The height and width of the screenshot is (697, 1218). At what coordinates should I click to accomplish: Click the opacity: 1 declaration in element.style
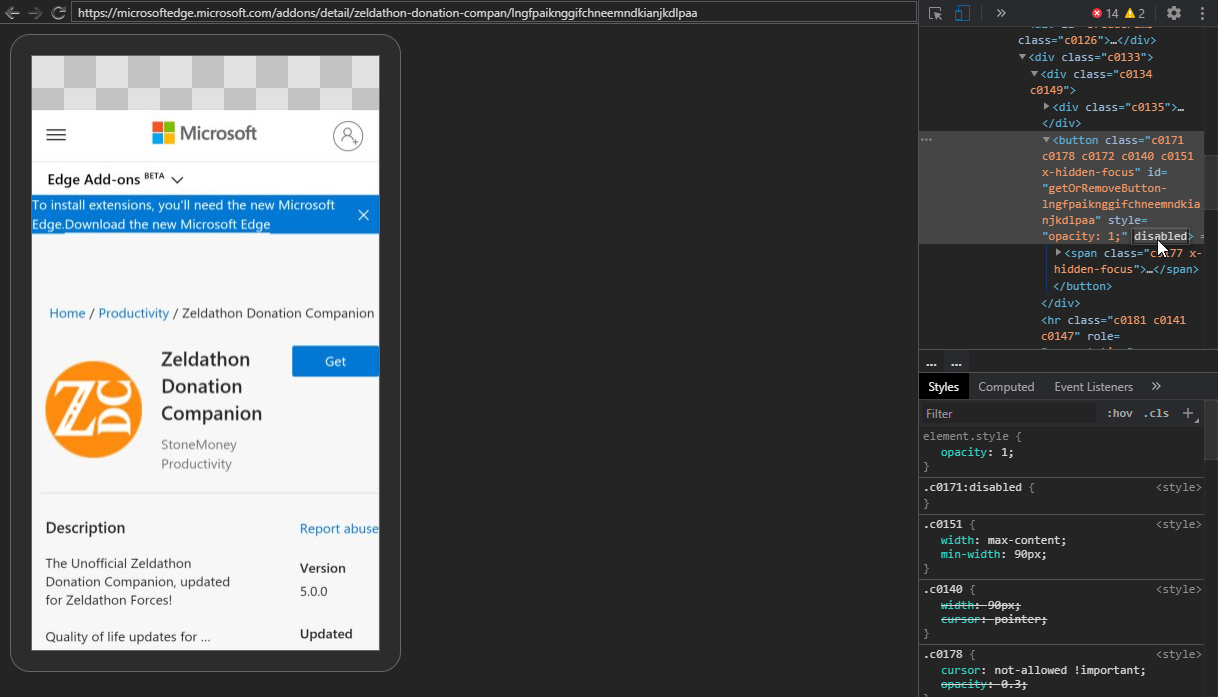(x=977, y=452)
